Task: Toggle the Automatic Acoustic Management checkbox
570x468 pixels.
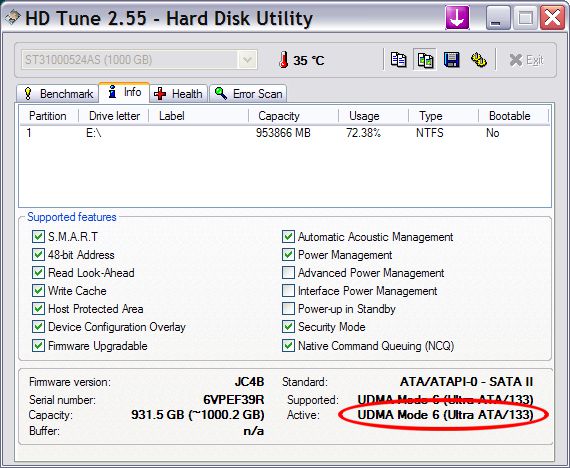Action: point(288,237)
